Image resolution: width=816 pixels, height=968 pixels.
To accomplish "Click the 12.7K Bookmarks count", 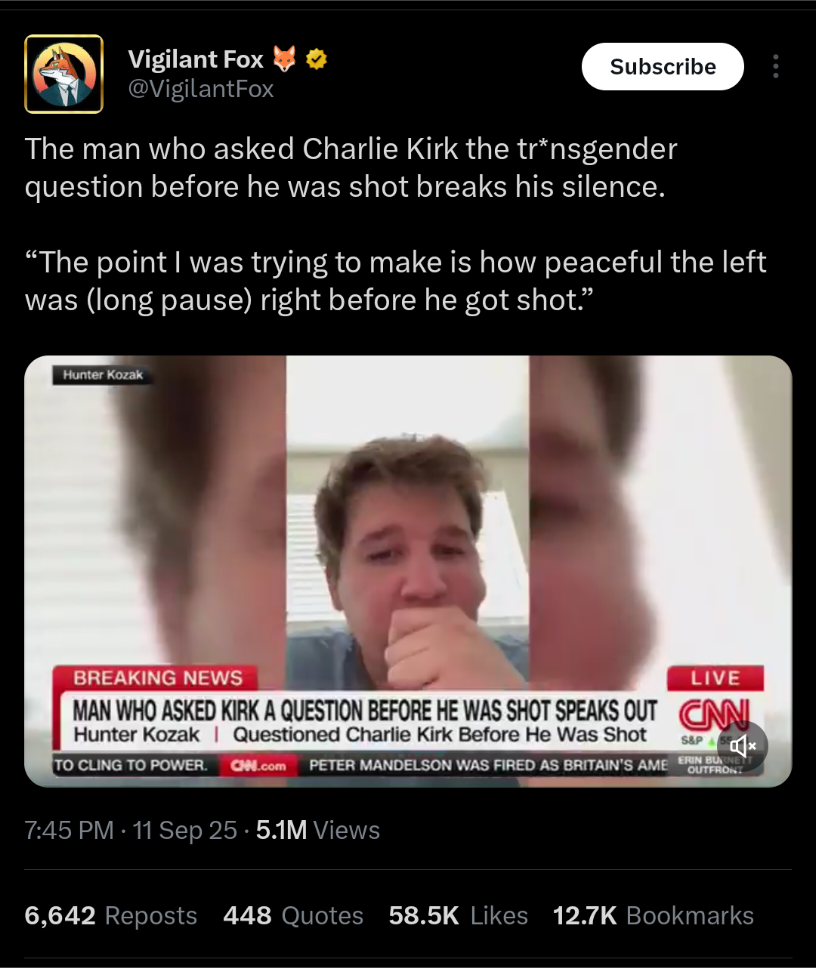I will point(653,916).
